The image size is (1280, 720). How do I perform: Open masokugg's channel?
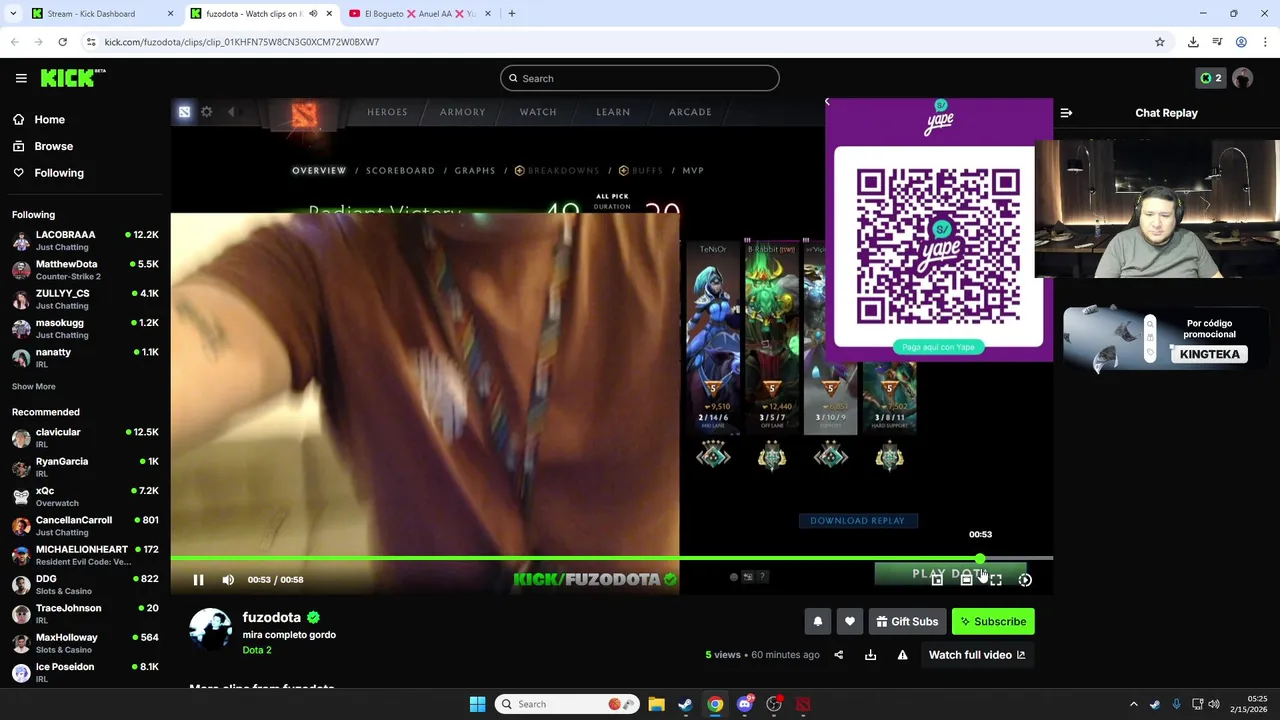pos(85,329)
